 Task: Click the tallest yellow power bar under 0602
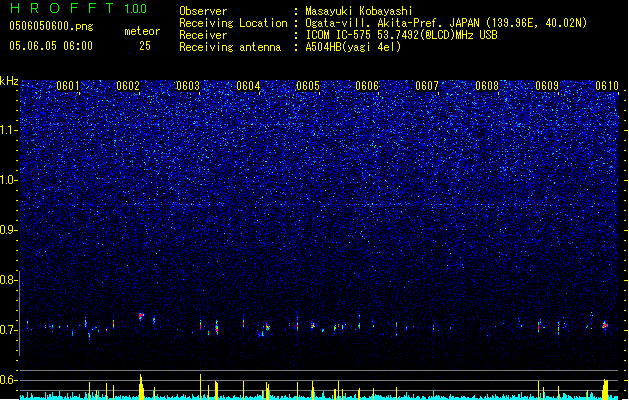141,386
